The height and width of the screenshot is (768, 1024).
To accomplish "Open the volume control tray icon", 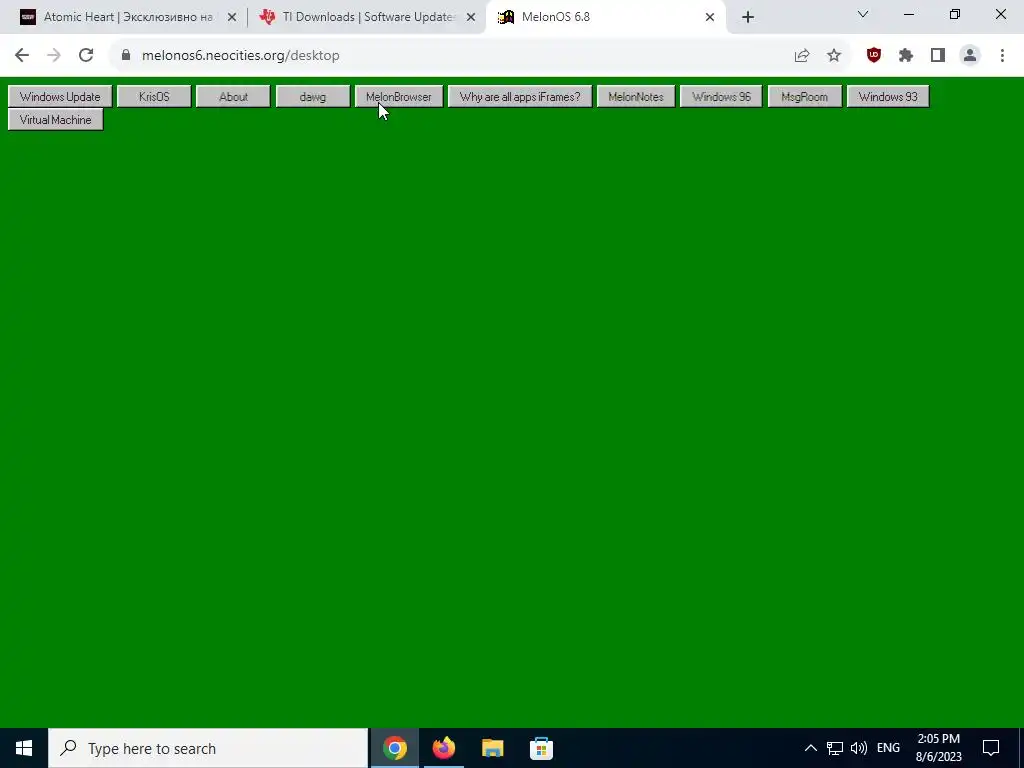I will (x=859, y=748).
